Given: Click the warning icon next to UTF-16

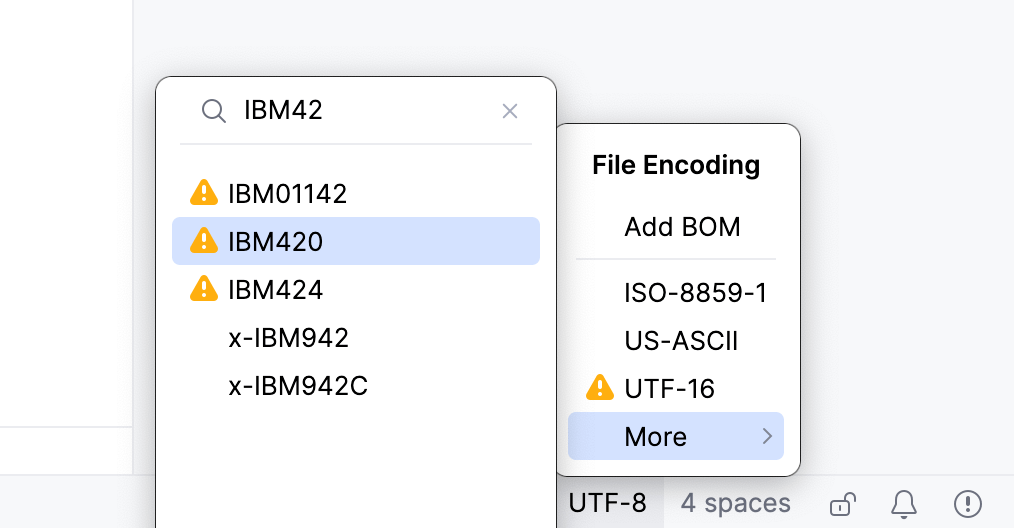Looking at the screenshot, I should [599, 388].
